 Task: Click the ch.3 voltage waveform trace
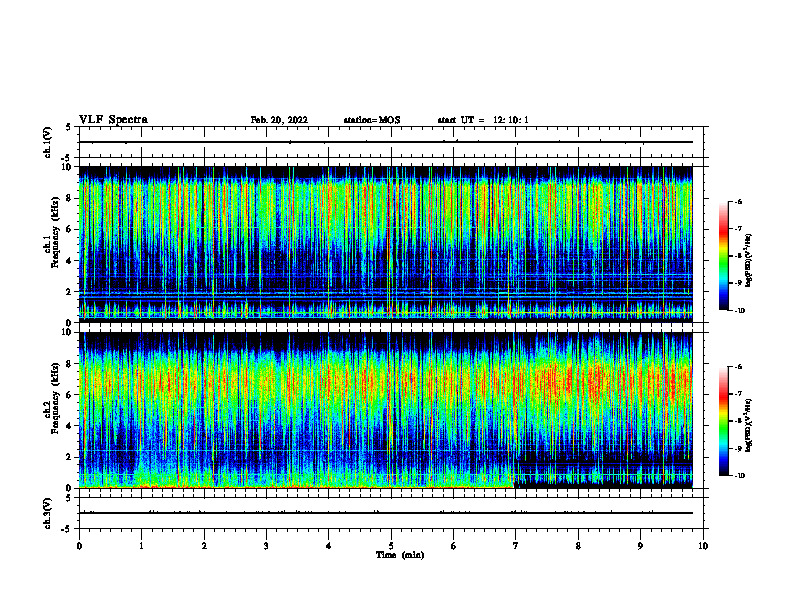(x=386, y=513)
